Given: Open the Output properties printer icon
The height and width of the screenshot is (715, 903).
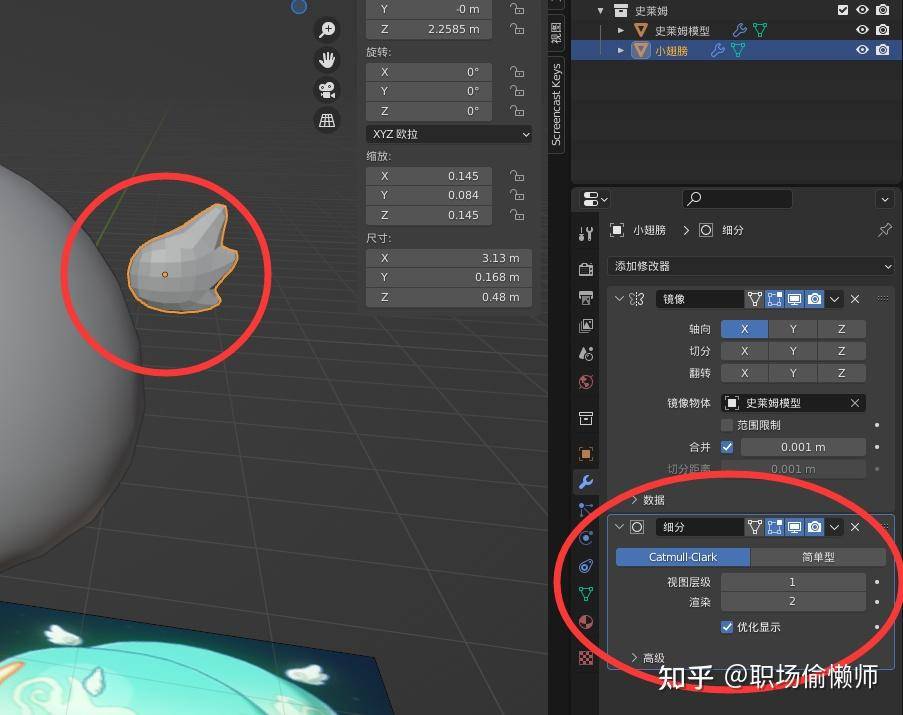Looking at the screenshot, I should (x=586, y=297).
